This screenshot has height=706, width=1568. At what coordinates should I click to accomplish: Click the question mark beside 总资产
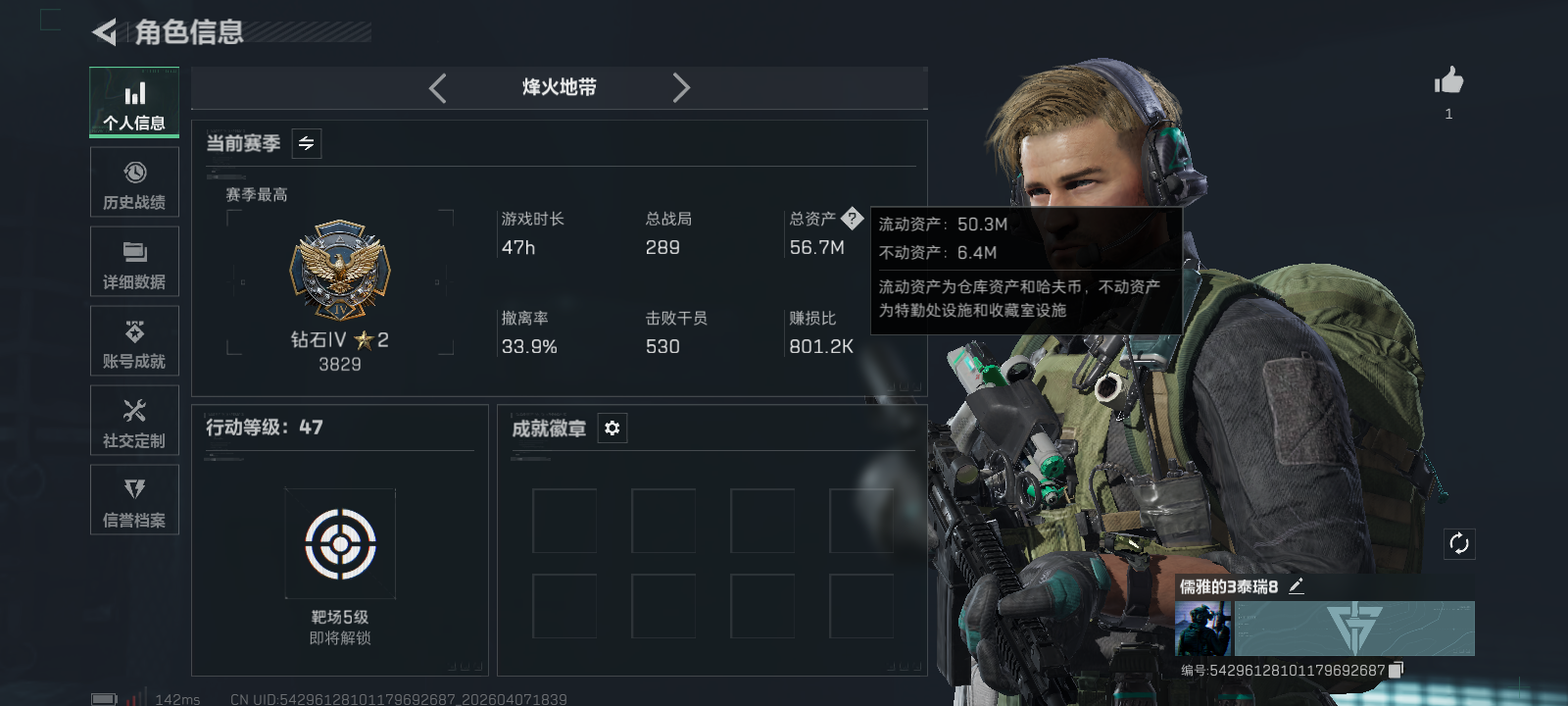[x=853, y=219]
